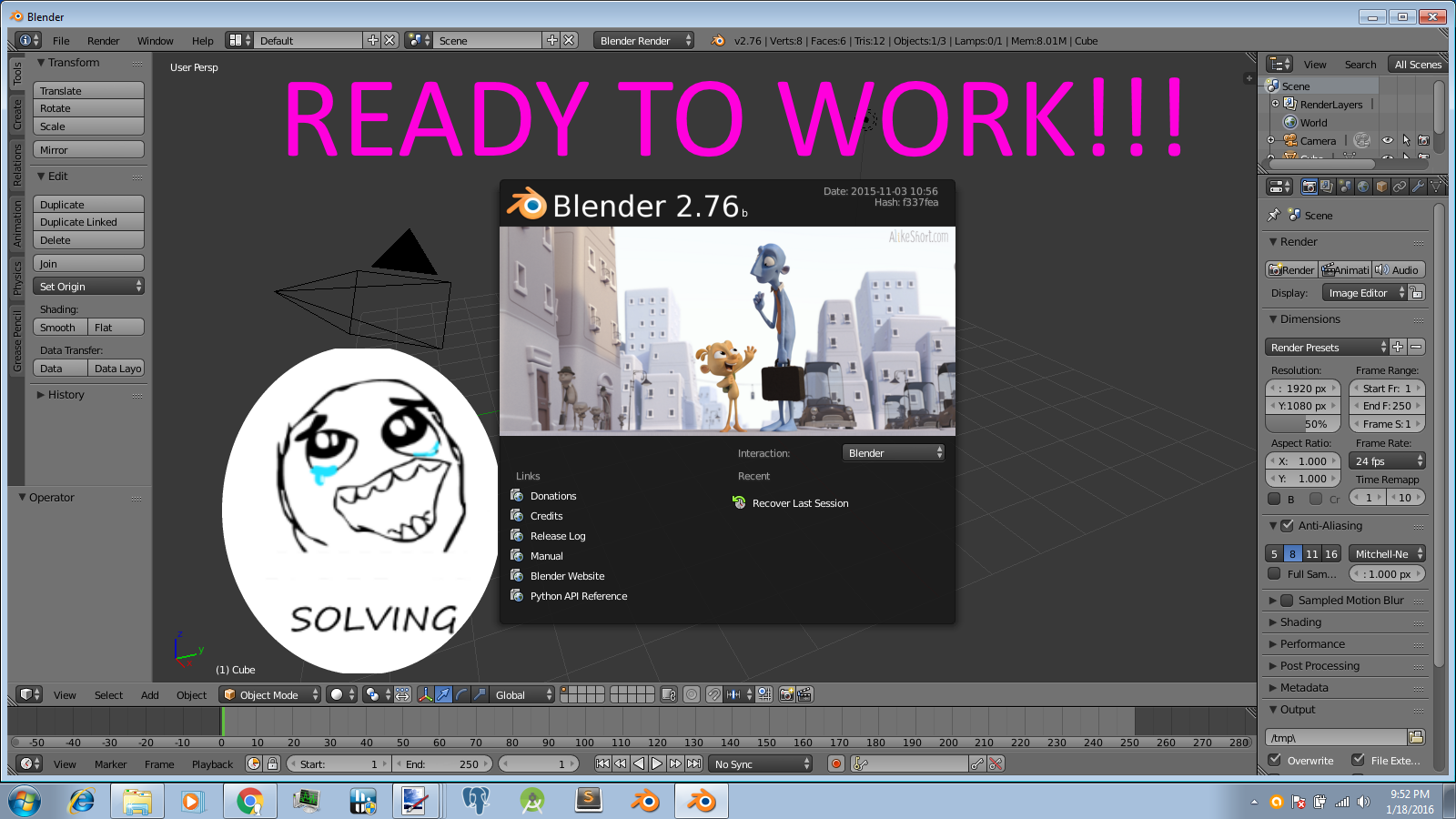Viewport: 1456px width, 819px height.
Task: Click the OpenGL render animation clapper icon
Action: click(804, 694)
